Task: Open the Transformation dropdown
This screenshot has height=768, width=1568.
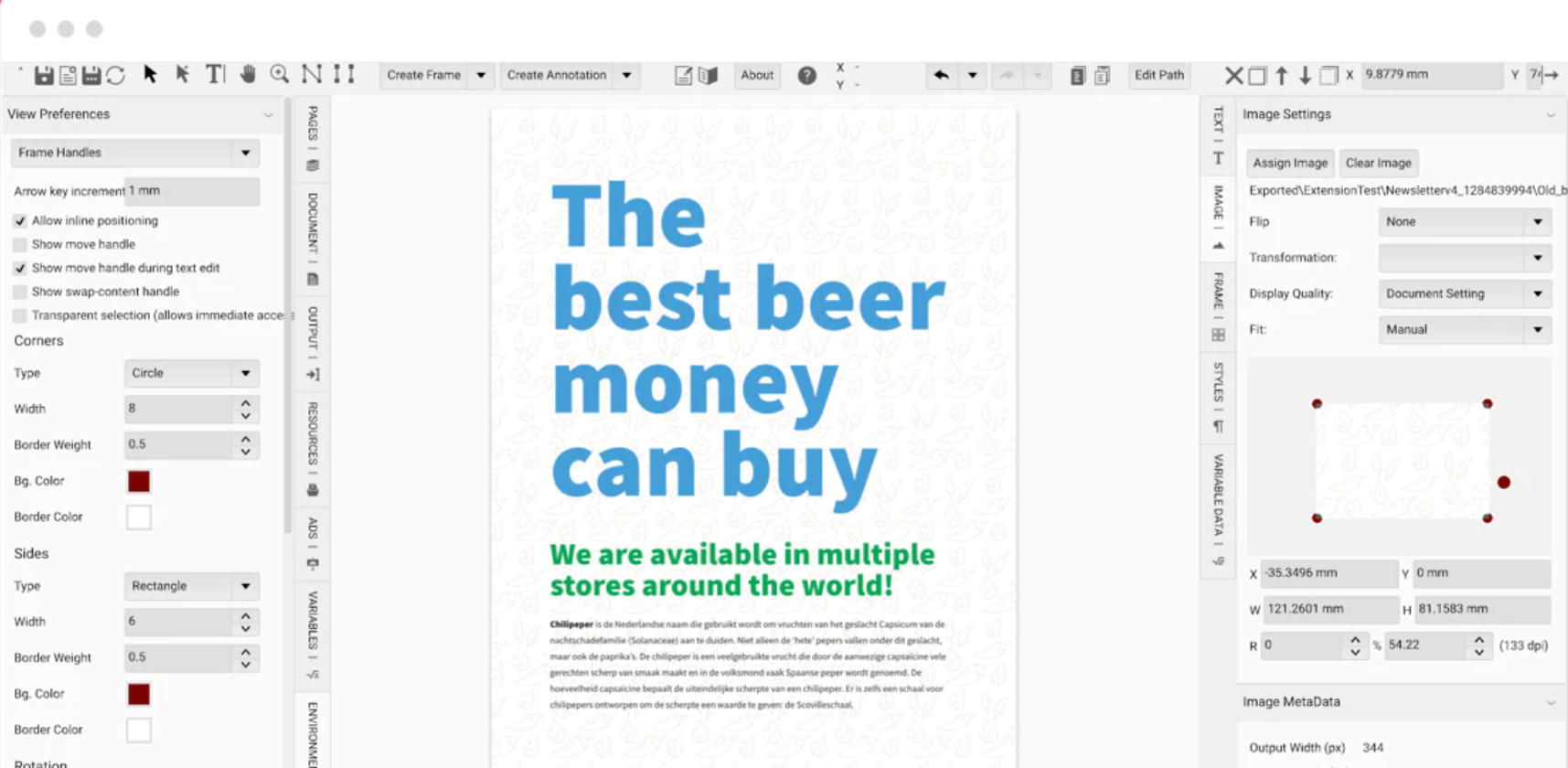Action: 1465,258
